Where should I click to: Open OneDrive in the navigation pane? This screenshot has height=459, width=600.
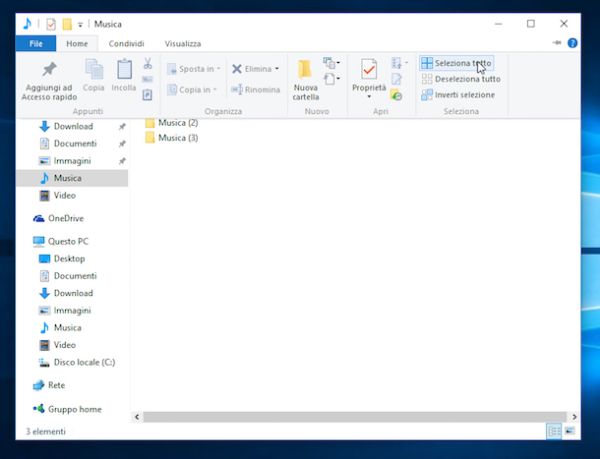click(x=65, y=218)
